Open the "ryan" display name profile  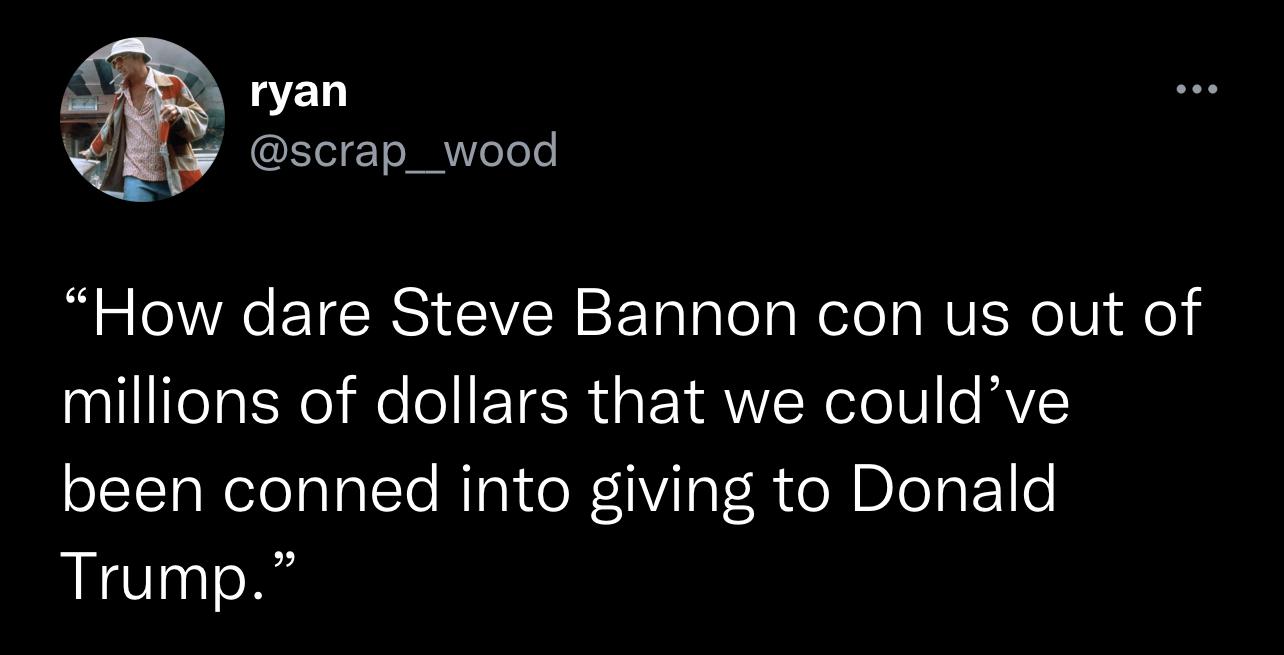coord(299,93)
